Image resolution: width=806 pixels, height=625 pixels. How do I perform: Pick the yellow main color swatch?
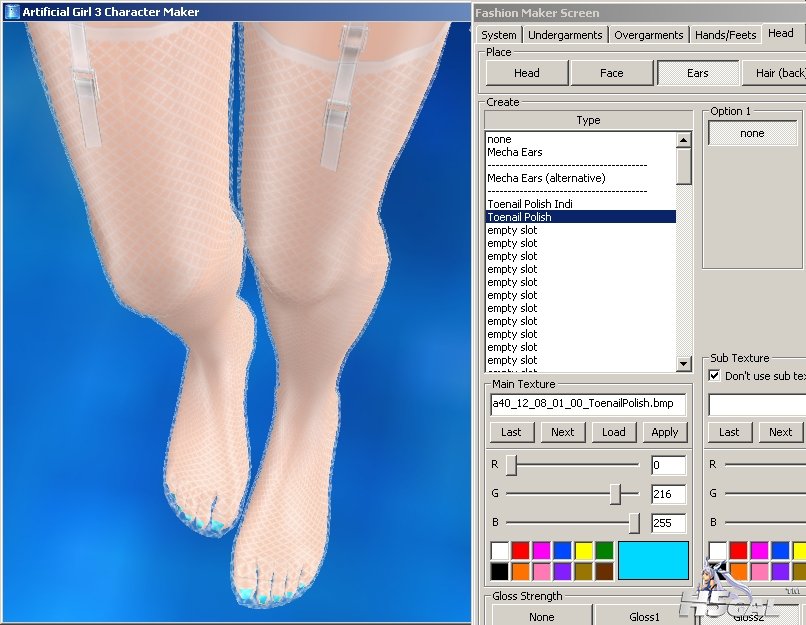pyautogui.click(x=584, y=551)
